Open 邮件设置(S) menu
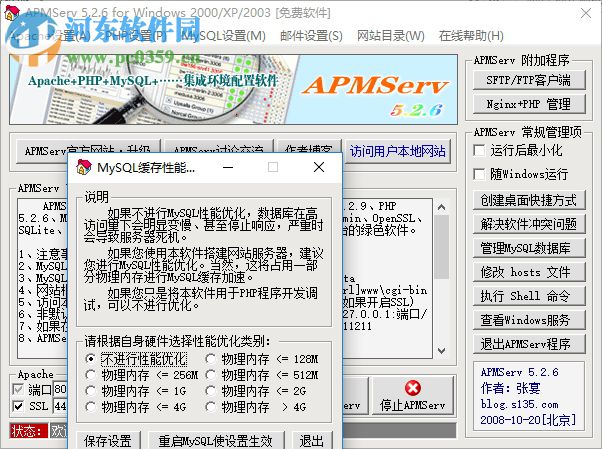This screenshot has height=449, width=602. pos(311,36)
